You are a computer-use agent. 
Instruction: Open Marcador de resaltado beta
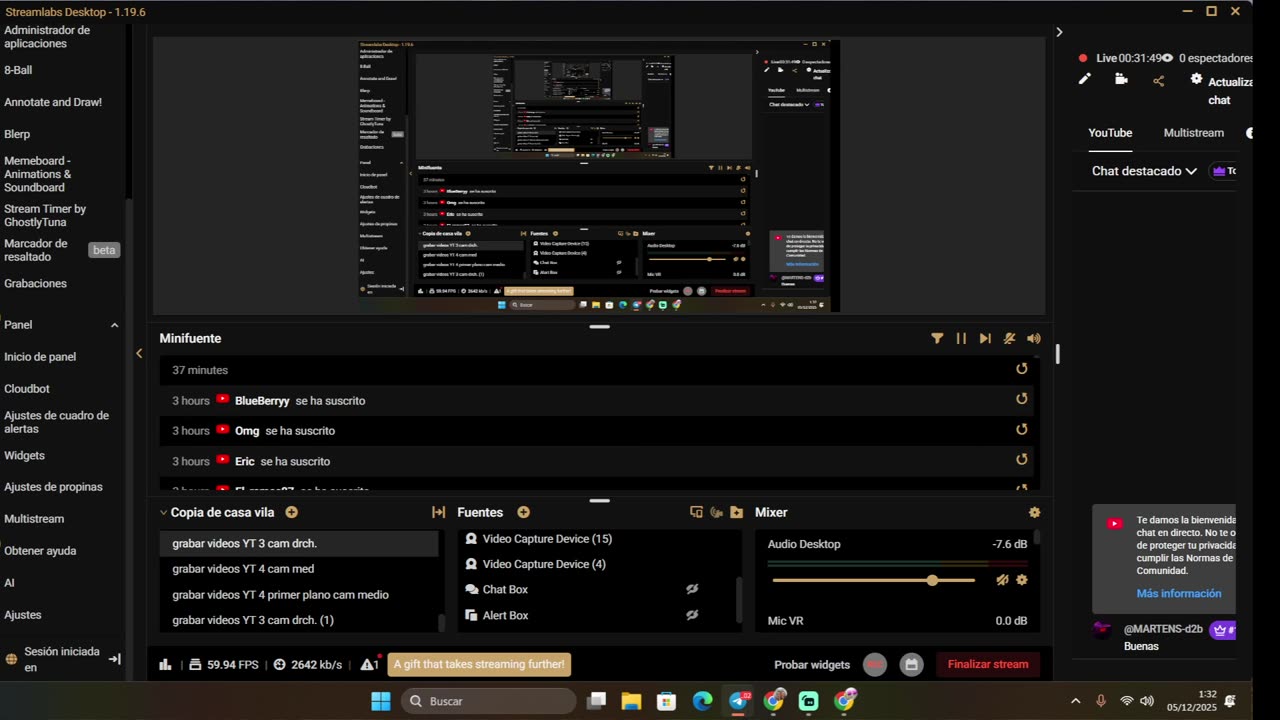[62, 250]
